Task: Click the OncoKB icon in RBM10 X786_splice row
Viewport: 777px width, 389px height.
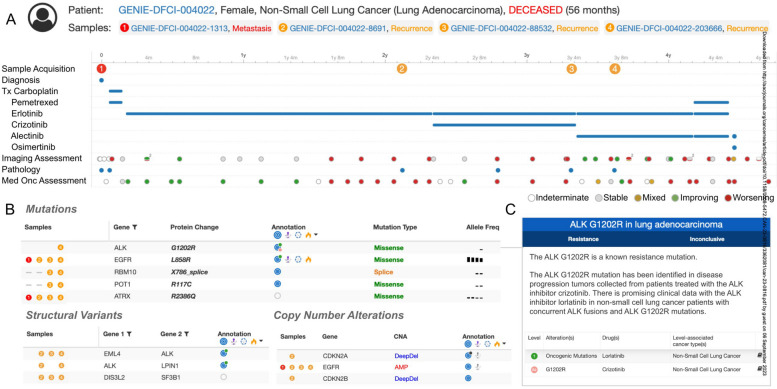Action: [277, 271]
